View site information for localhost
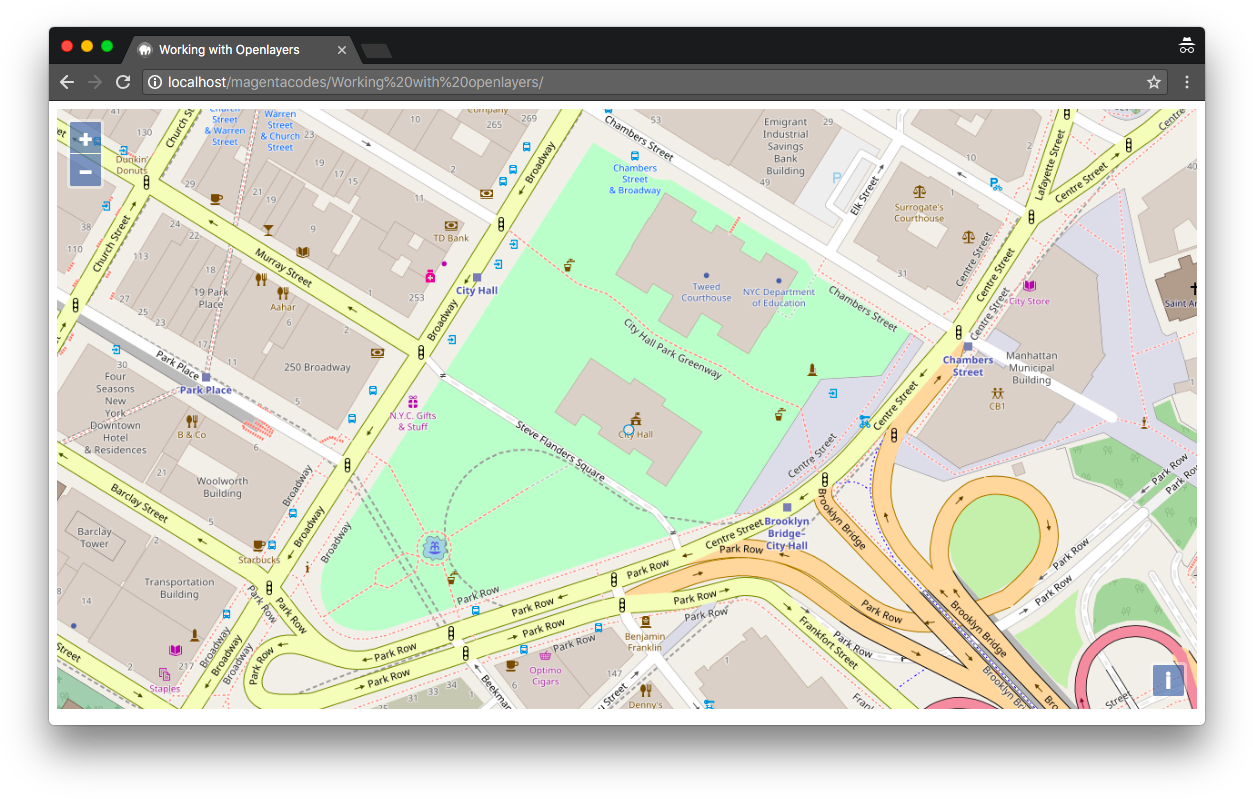Image resolution: width=1253 pixels, height=799 pixels. pyautogui.click(x=155, y=82)
